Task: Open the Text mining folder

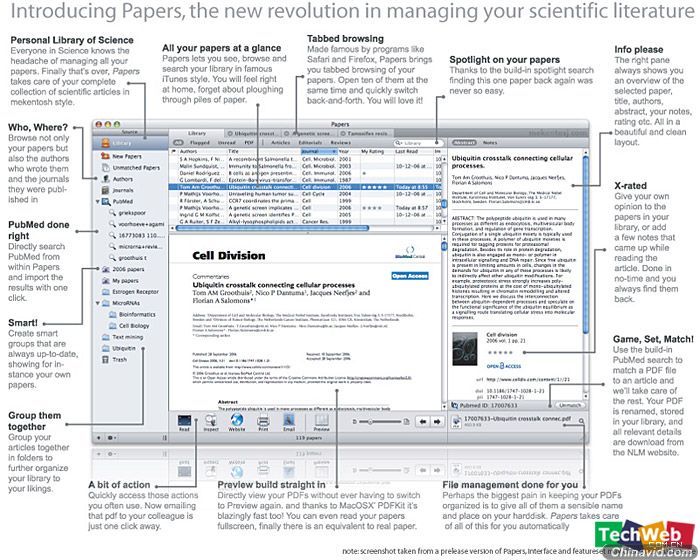Action: (x=122, y=337)
